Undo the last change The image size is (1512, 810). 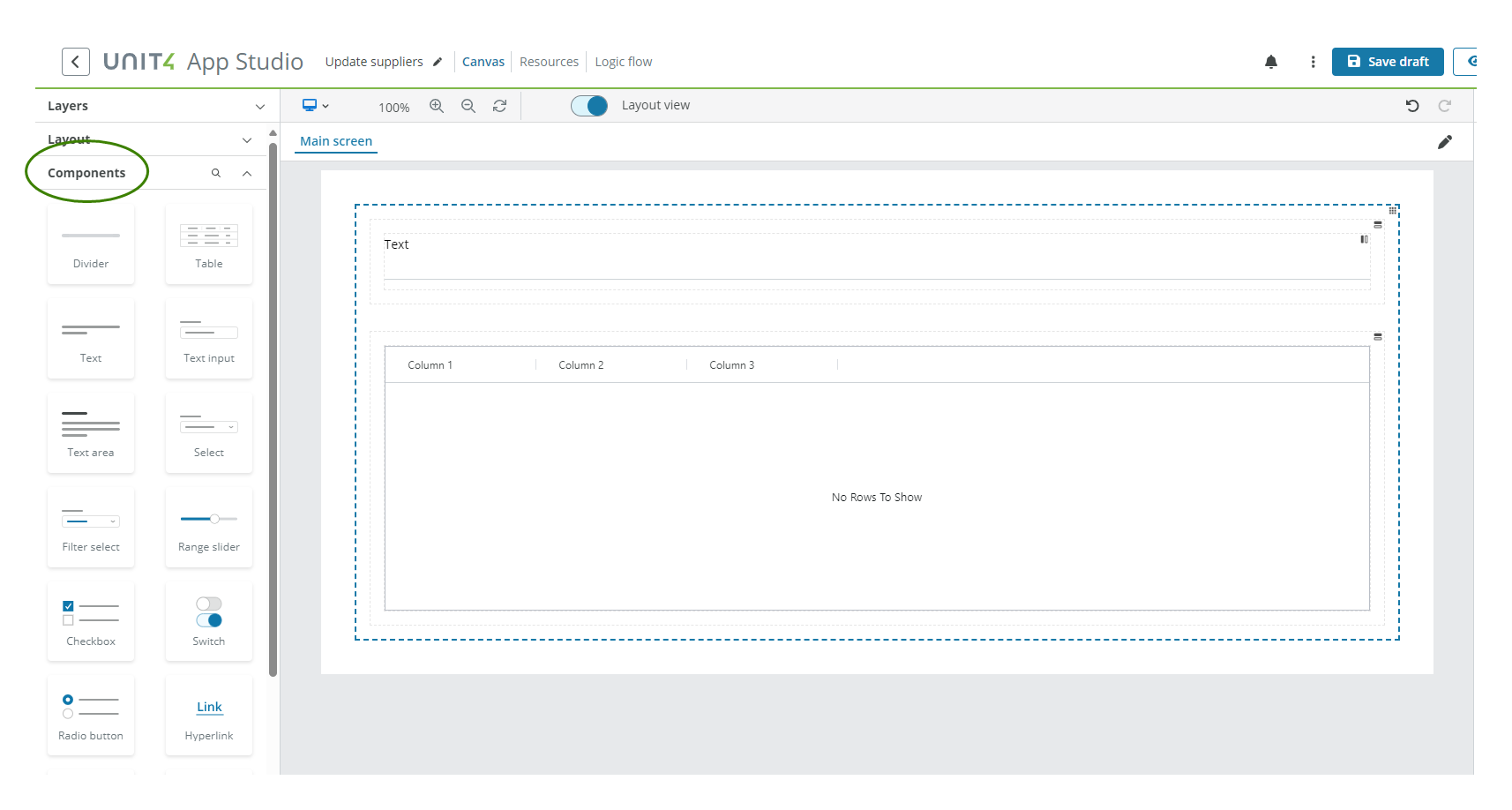tap(1412, 105)
